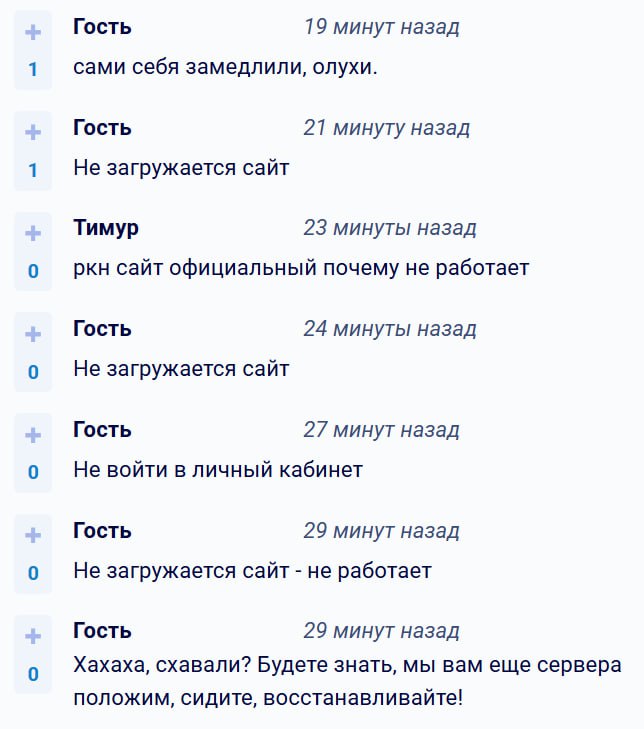This screenshot has width=644, height=729.
Task: Click the "24 минуты назад" timestamp
Action: [x=389, y=329]
